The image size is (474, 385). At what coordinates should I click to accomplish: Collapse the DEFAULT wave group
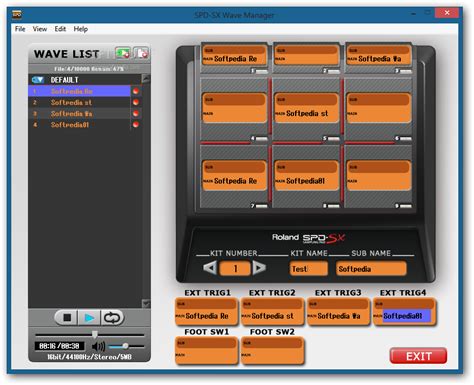(x=38, y=80)
